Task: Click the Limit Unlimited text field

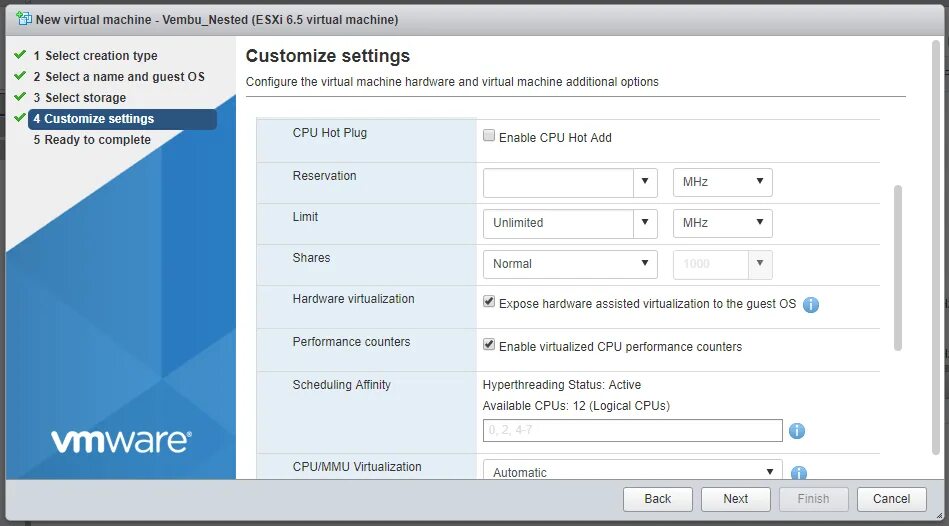Action: point(558,223)
